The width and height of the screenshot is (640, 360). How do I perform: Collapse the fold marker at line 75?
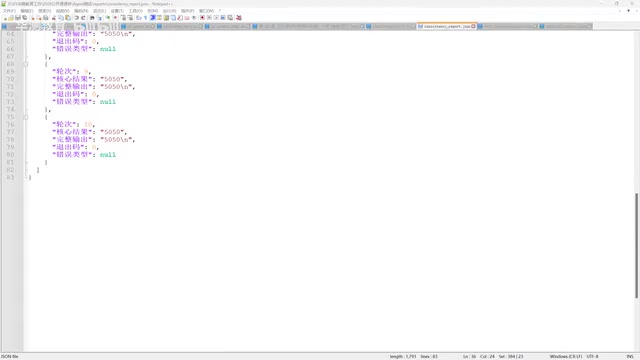(x=26, y=117)
